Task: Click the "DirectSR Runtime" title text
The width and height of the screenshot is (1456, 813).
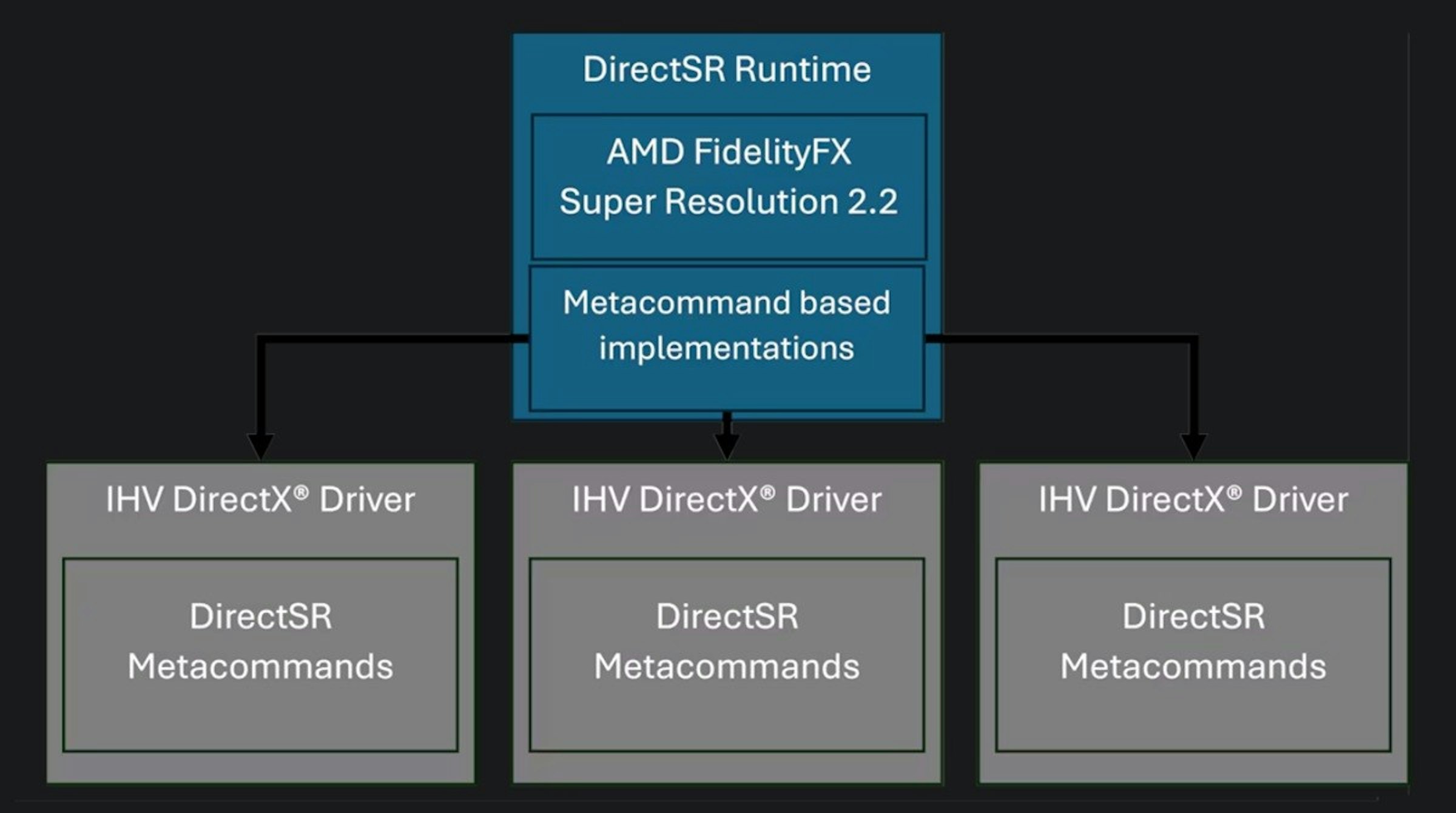Action: pos(727,69)
